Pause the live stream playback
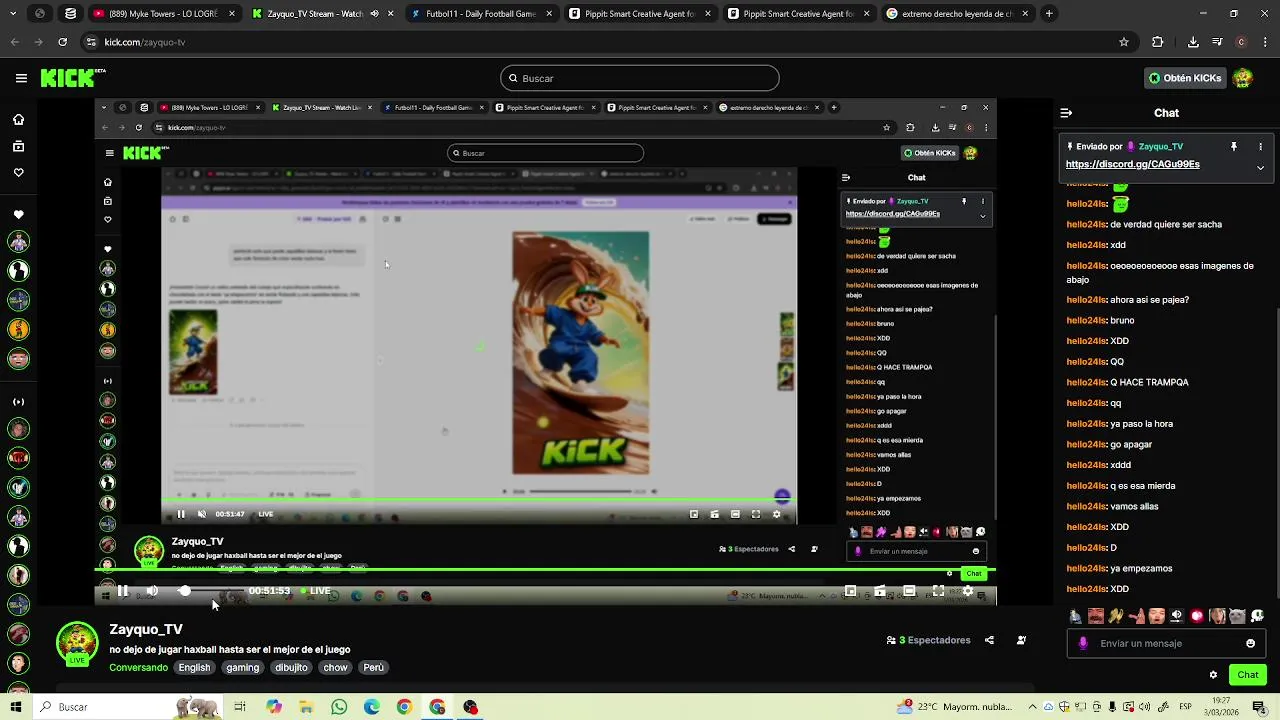Screen dimensions: 1280x720 click(x=122, y=591)
